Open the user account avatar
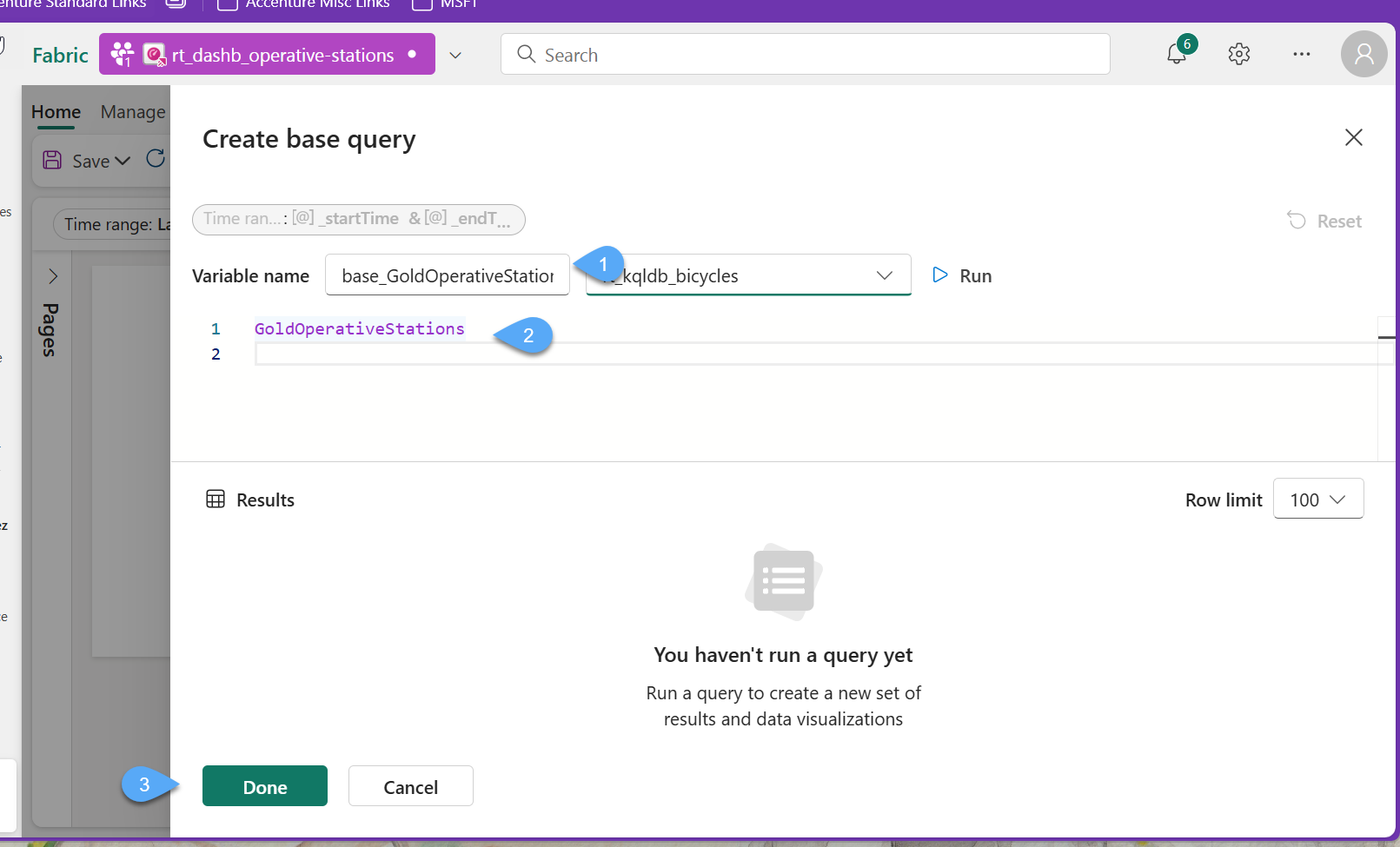1400x847 pixels. (x=1364, y=54)
